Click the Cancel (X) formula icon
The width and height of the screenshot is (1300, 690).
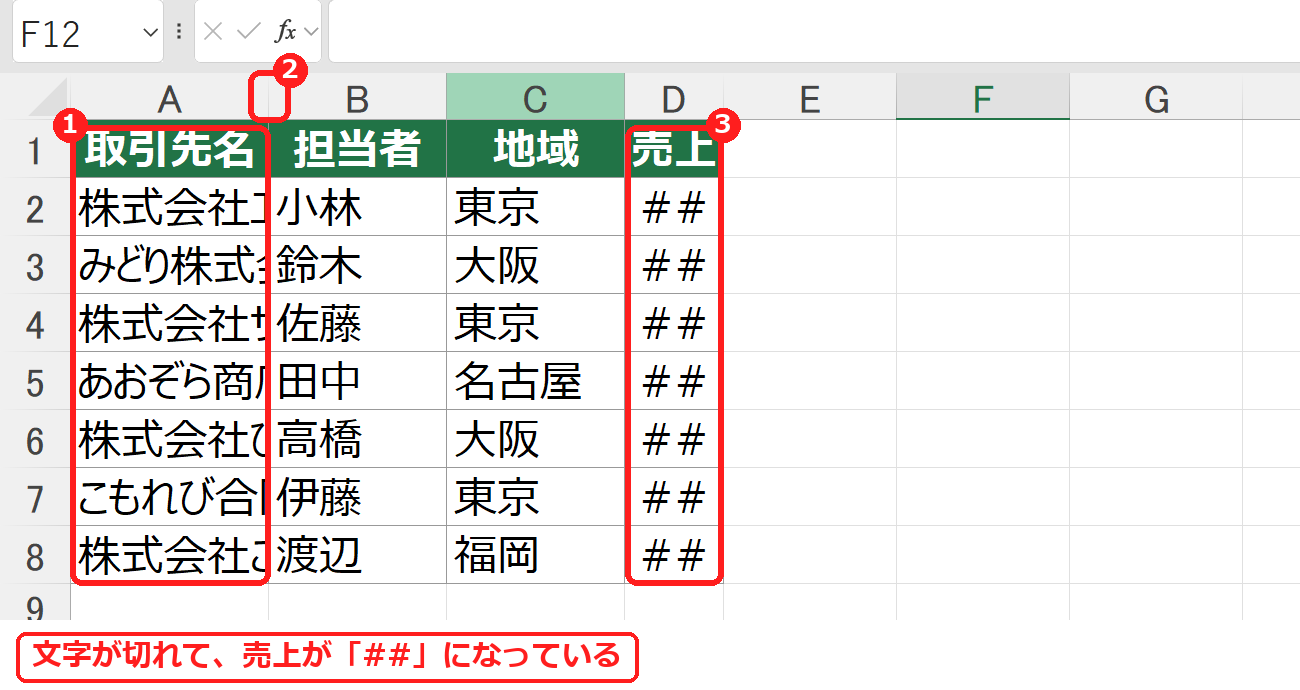pos(212,32)
